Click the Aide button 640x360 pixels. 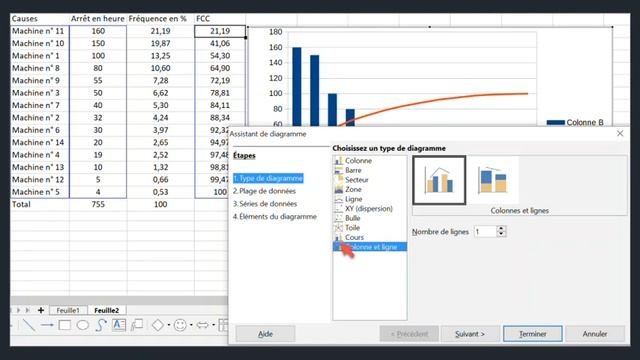click(x=265, y=334)
